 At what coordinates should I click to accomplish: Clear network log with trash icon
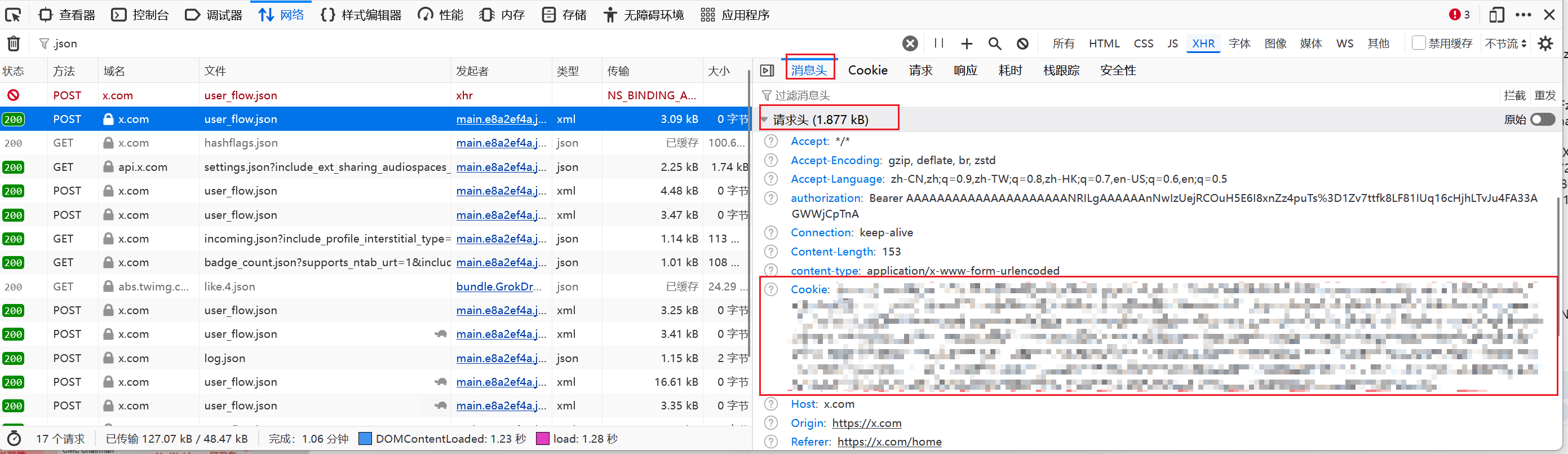click(x=14, y=43)
